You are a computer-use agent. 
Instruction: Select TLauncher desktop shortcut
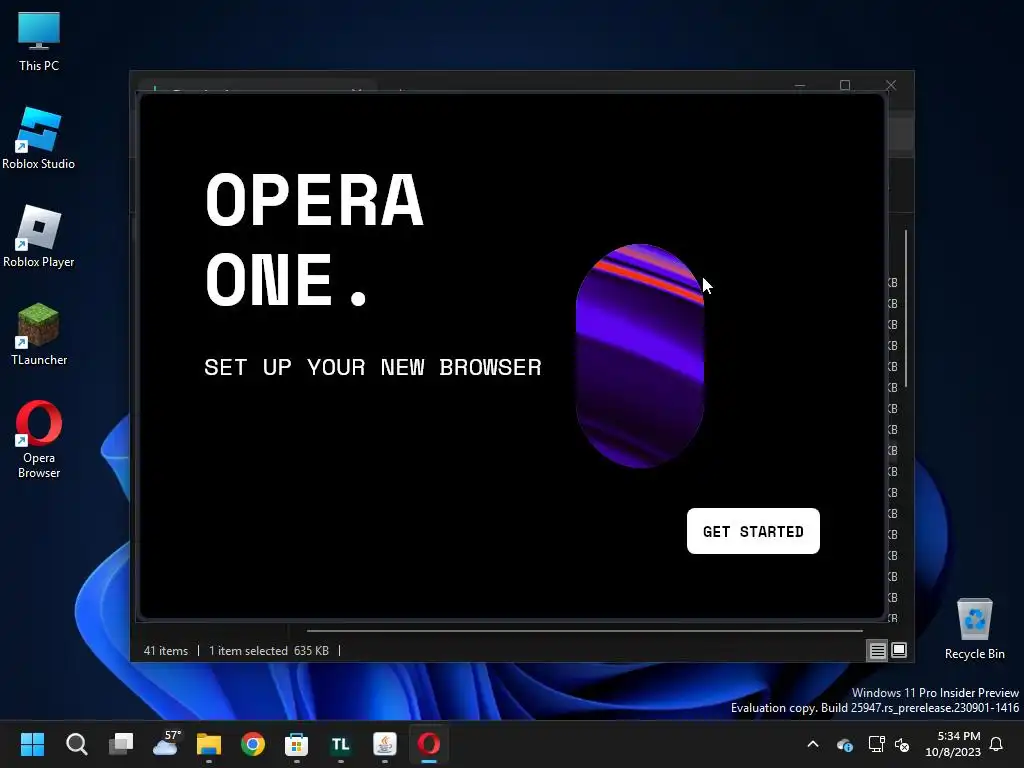click(39, 335)
